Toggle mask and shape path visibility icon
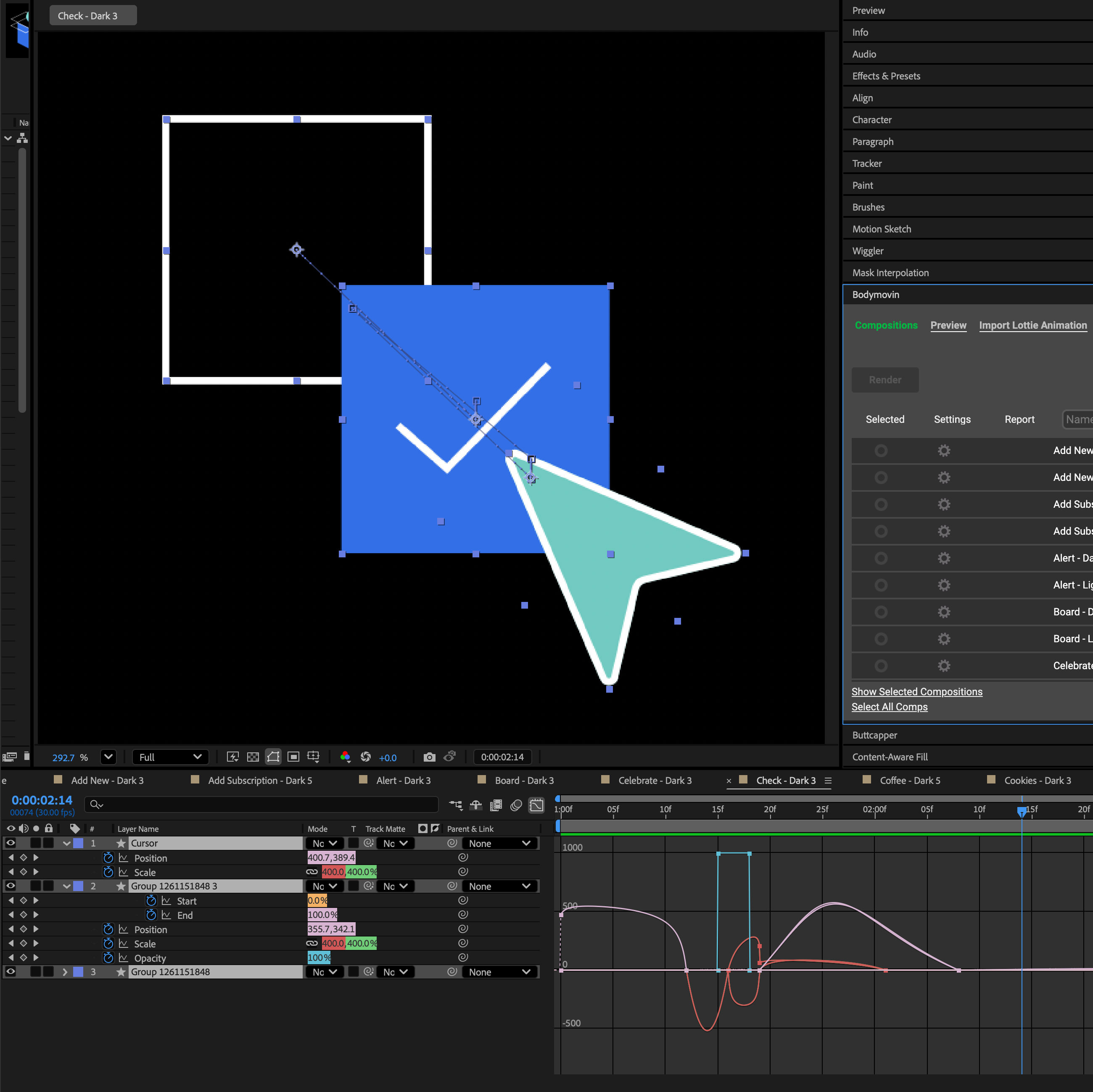Viewport: 1093px width, 1092px height. [x=273, y=757]
